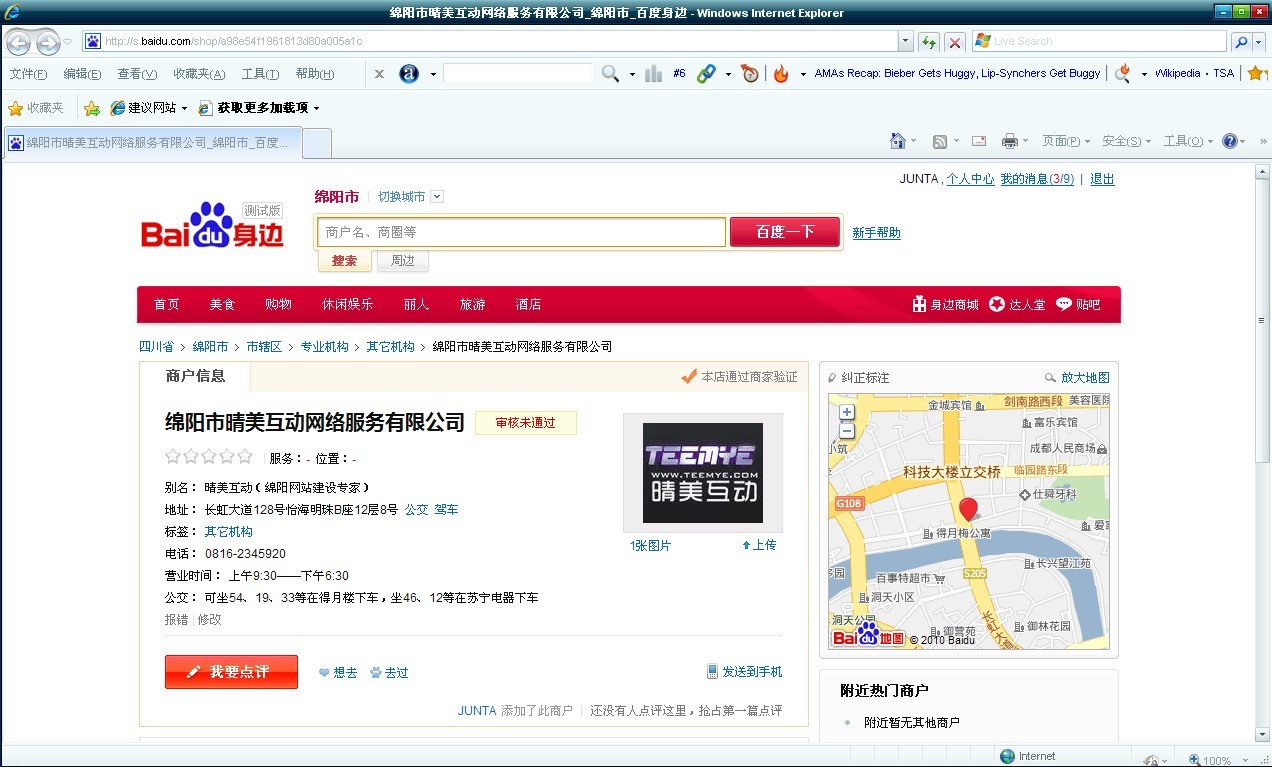This screenshot has height=767, width=1272.
Task: Click the Print icon in command bar
Action: (1010, 141)
